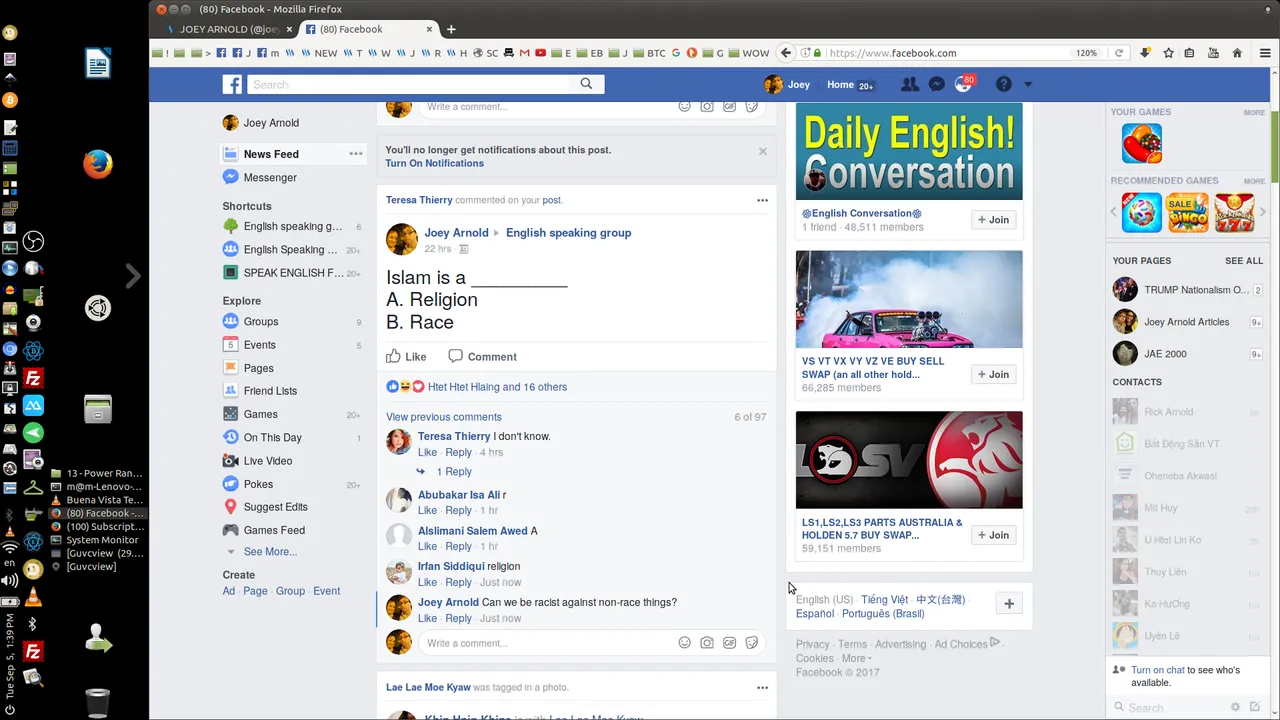Screen dimensions: 1280x720
Task: Click the Firefox URL address bar
Action: click(x=945, y=53)
